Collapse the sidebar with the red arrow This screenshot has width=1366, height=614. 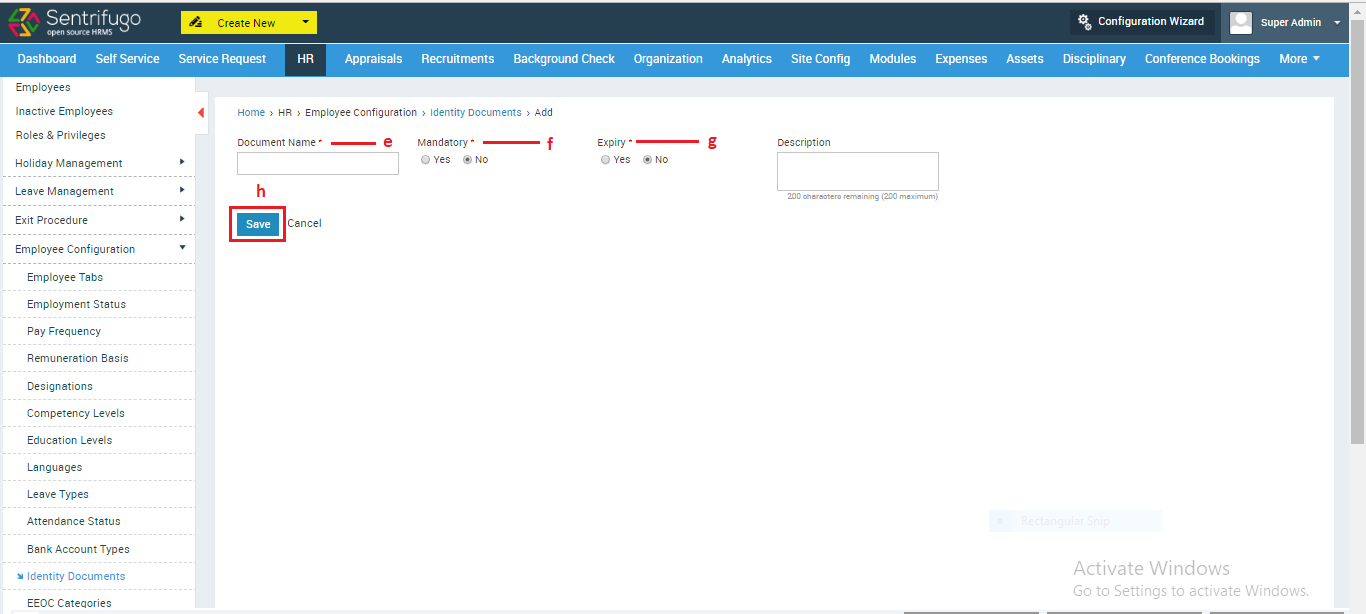click(201, 112)
